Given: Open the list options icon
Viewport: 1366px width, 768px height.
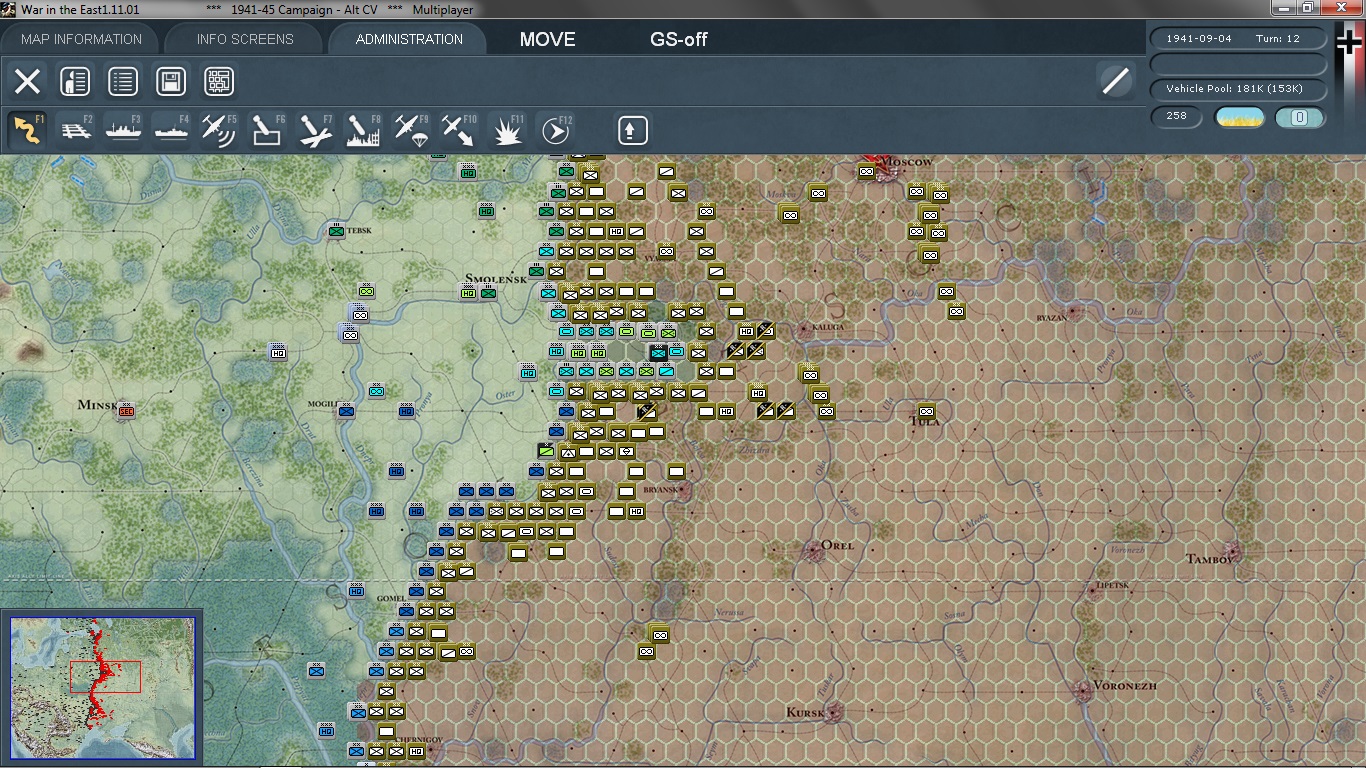Looking at the screenshot, I should point(123,82).
